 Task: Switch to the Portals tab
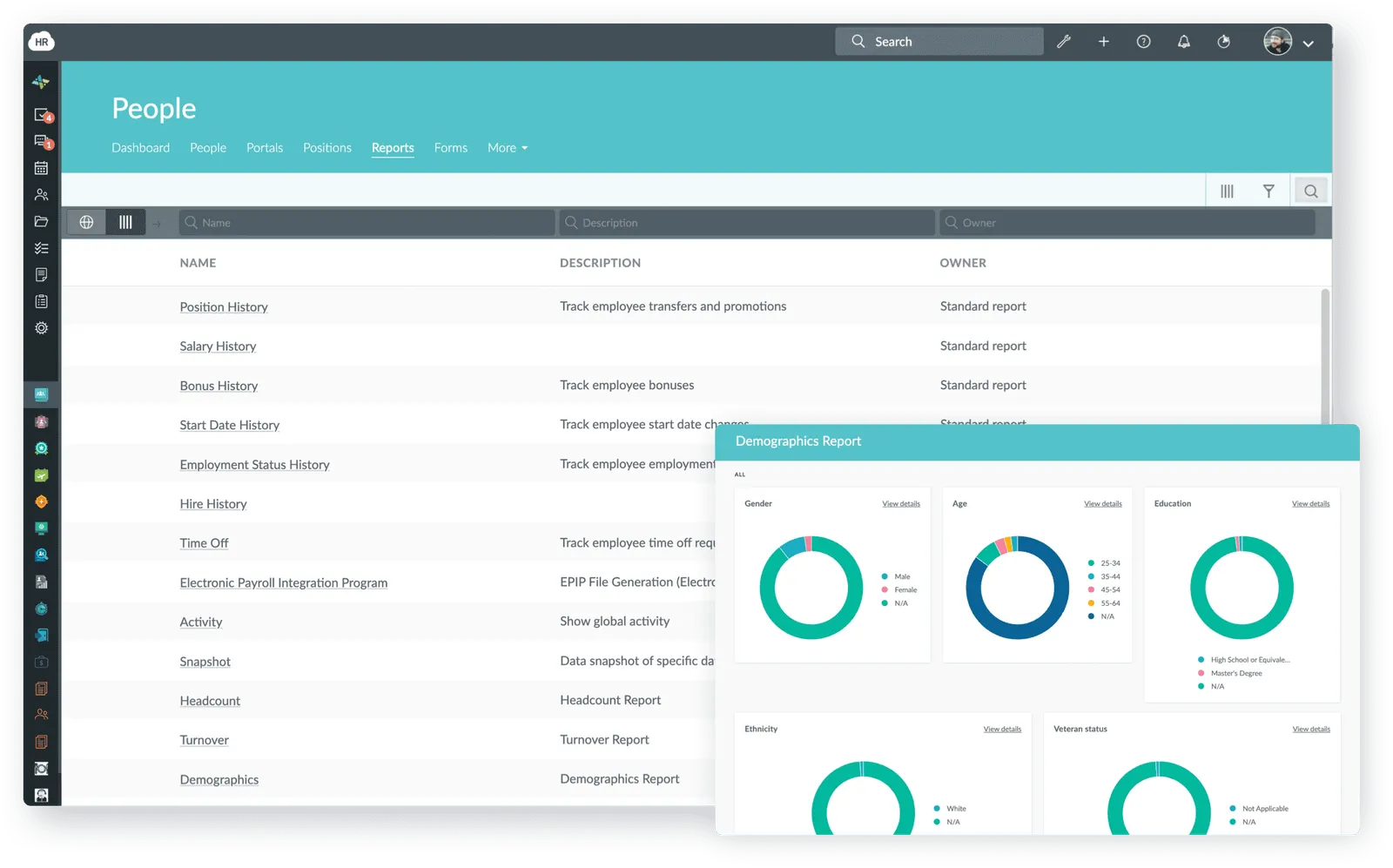pos(265,148)
